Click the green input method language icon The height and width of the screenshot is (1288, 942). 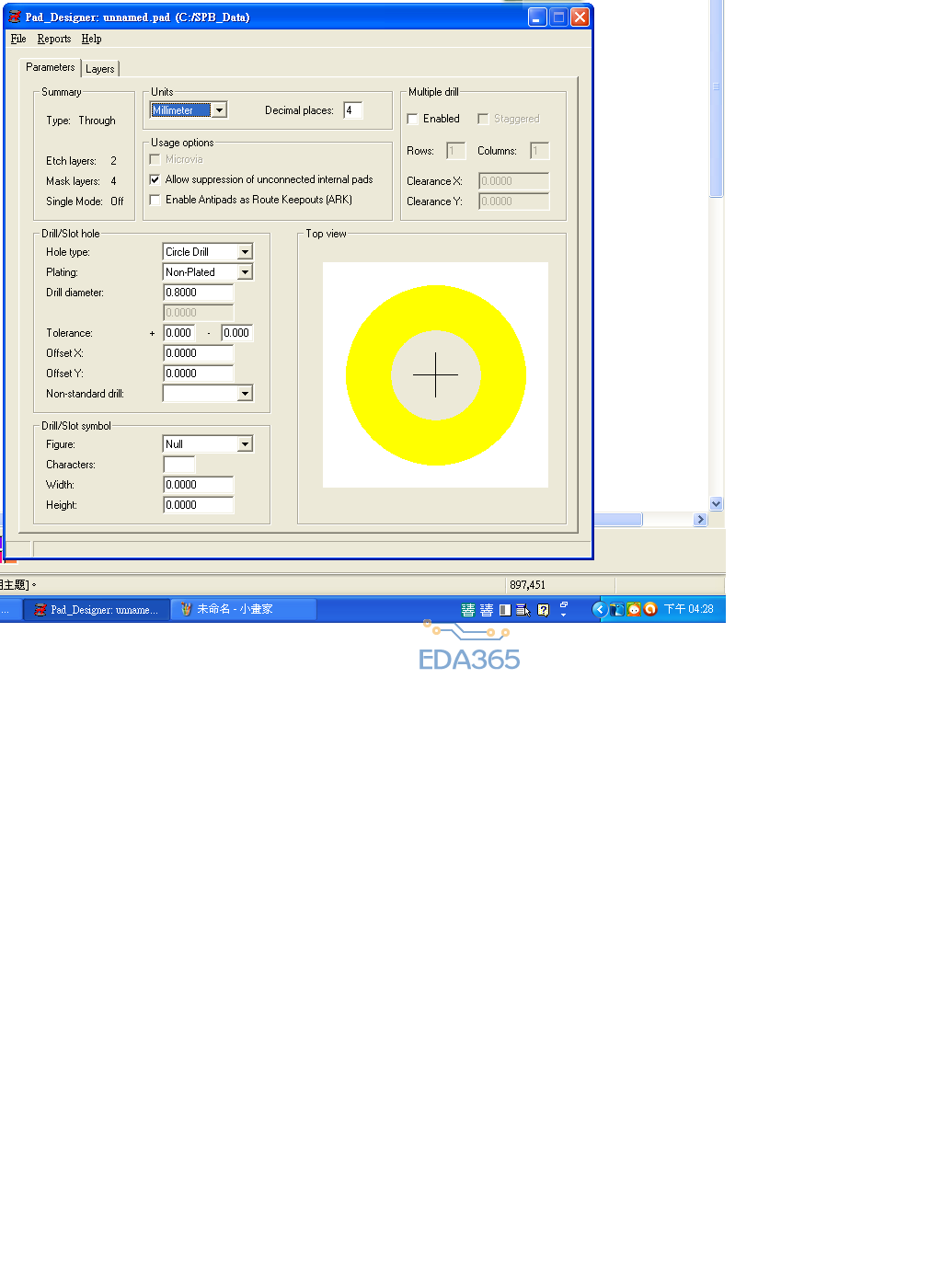point(468,610)
